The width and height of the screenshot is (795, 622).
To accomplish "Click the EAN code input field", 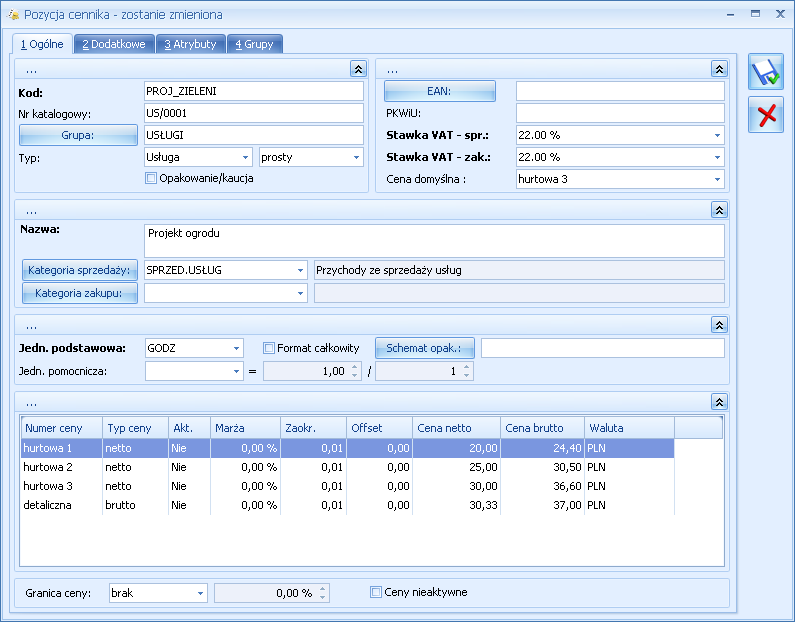I will [620, 91].
